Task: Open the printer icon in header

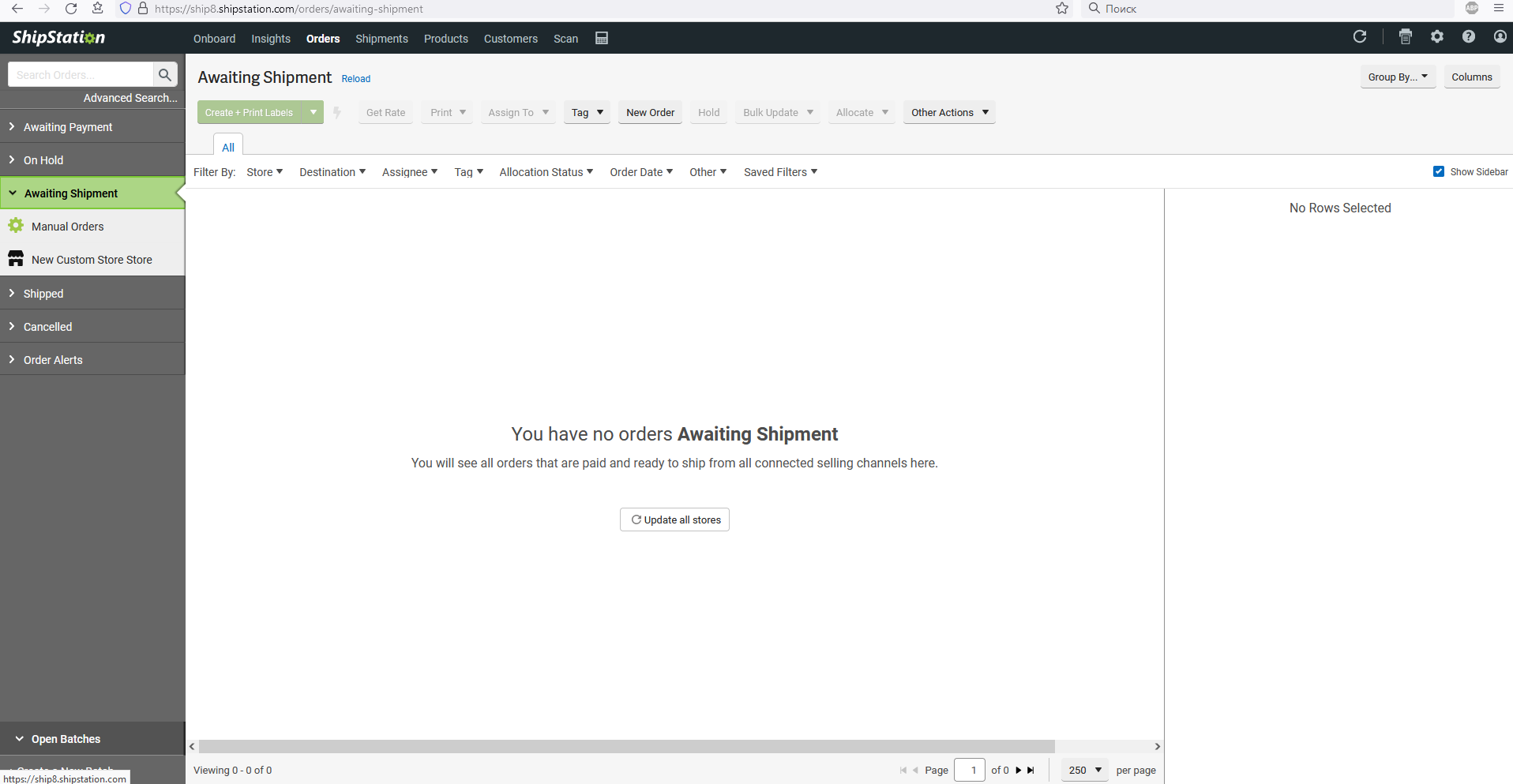Action: pos(1406,36)
